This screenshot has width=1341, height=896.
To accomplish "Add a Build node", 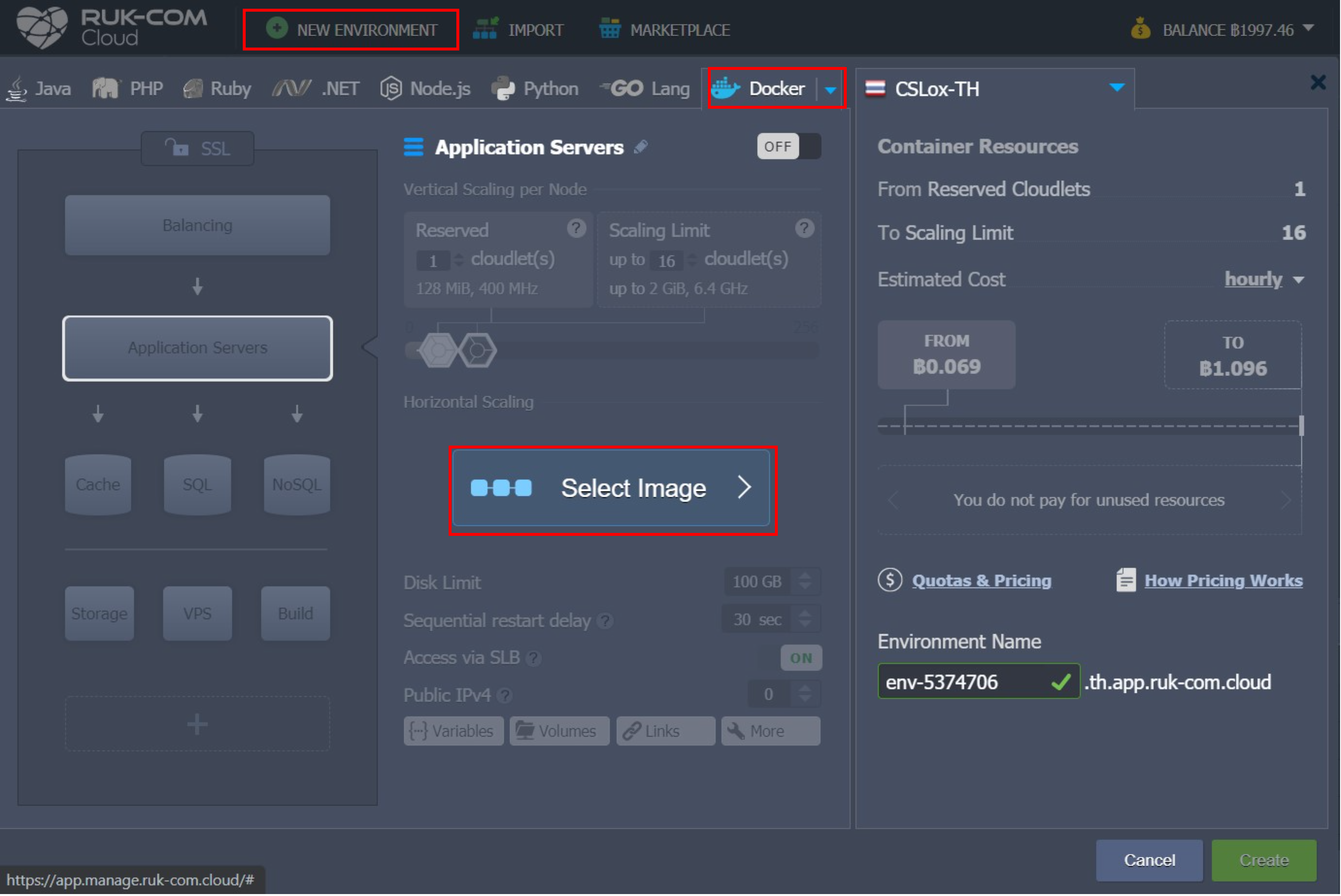I will 296,613.
